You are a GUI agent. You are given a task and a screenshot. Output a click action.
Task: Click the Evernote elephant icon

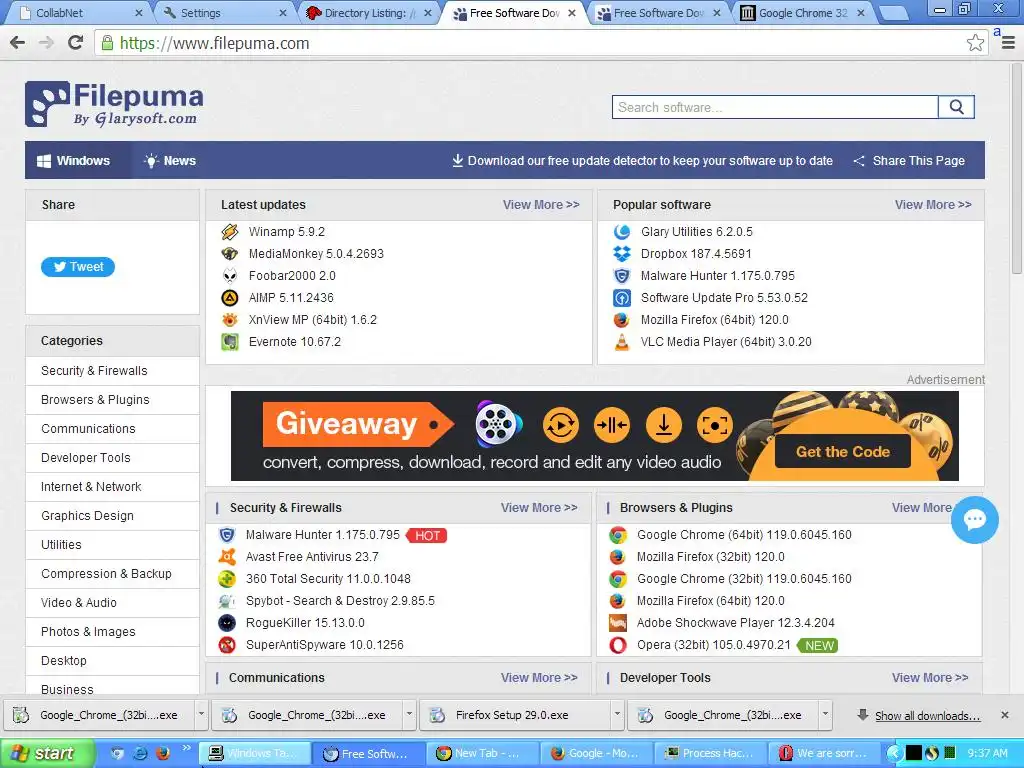[x=230, y=342]
